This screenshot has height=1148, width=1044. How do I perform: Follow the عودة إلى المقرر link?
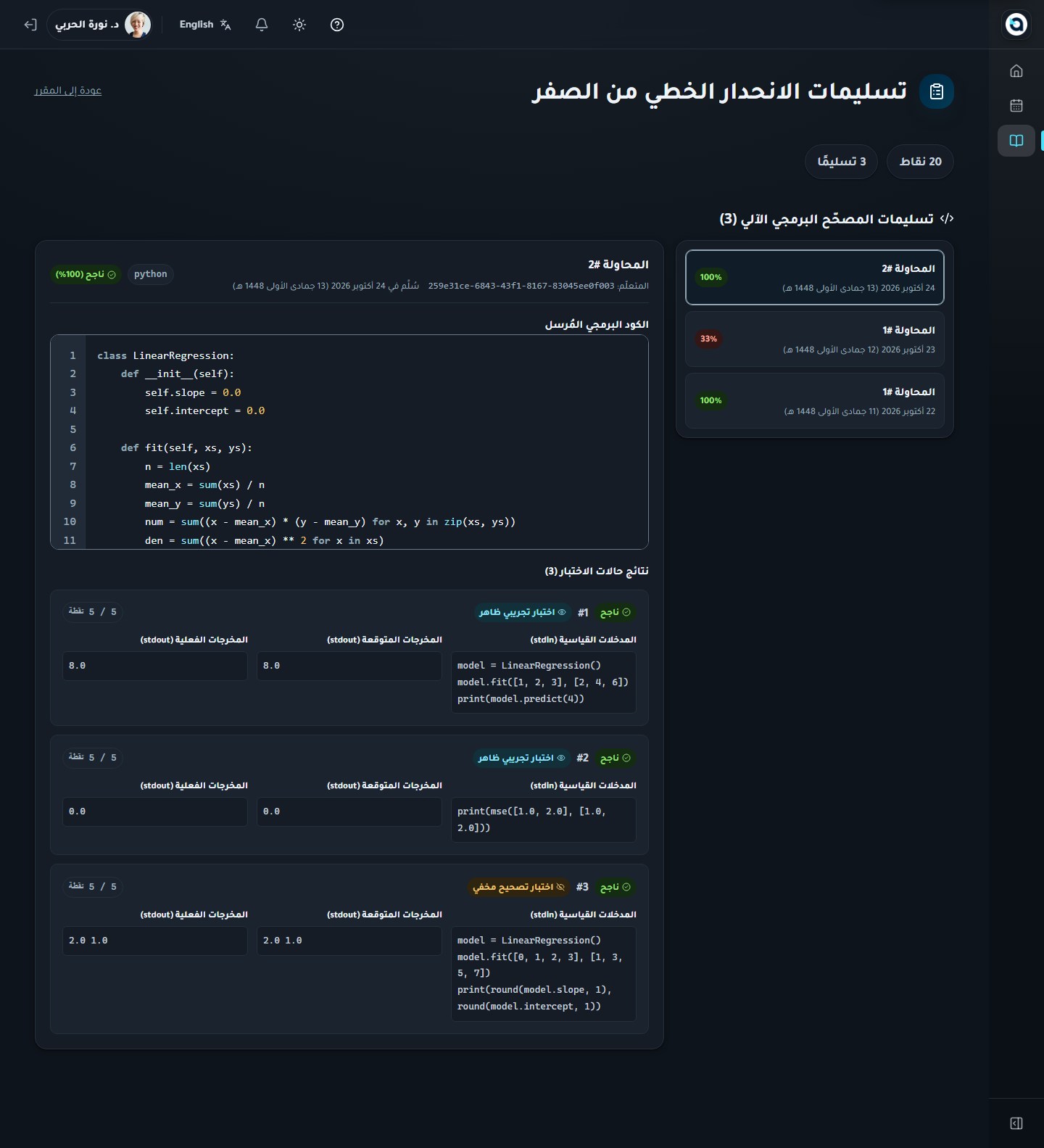tap(68, 91)
